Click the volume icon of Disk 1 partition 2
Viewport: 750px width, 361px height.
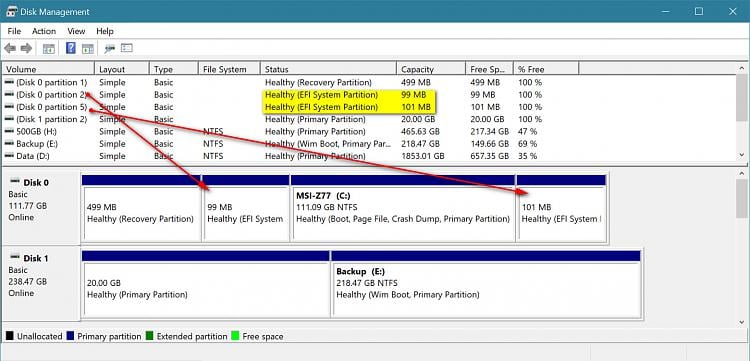pyautogui.click(x=10, y=119)
